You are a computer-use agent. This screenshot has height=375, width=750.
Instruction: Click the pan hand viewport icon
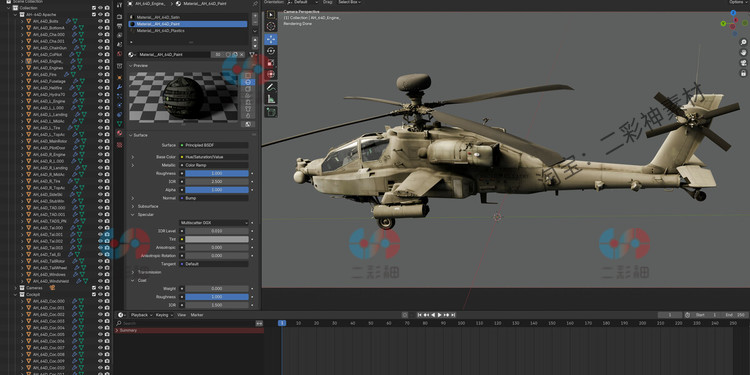pyautogui.click(x=743, y=53)
